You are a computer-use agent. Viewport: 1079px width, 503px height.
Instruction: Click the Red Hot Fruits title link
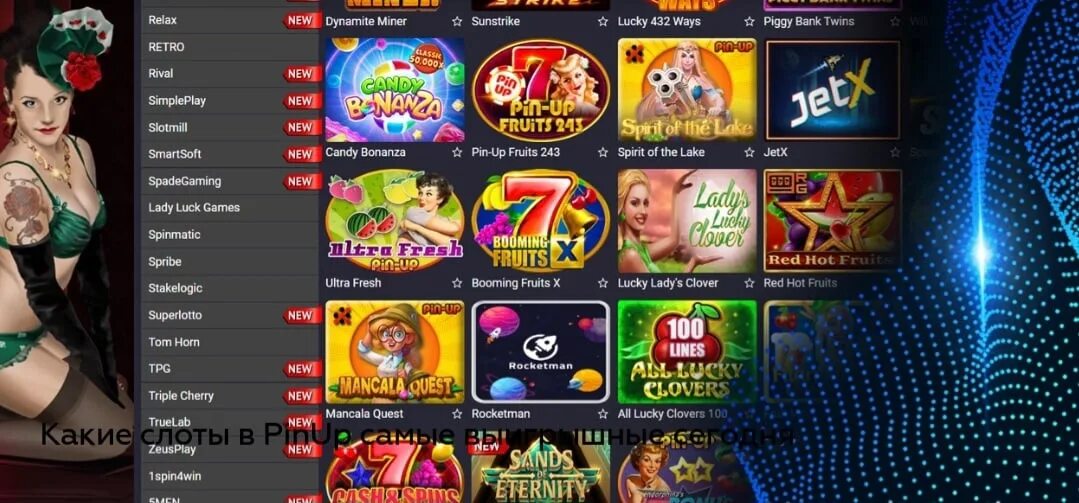tap(800, 283)
